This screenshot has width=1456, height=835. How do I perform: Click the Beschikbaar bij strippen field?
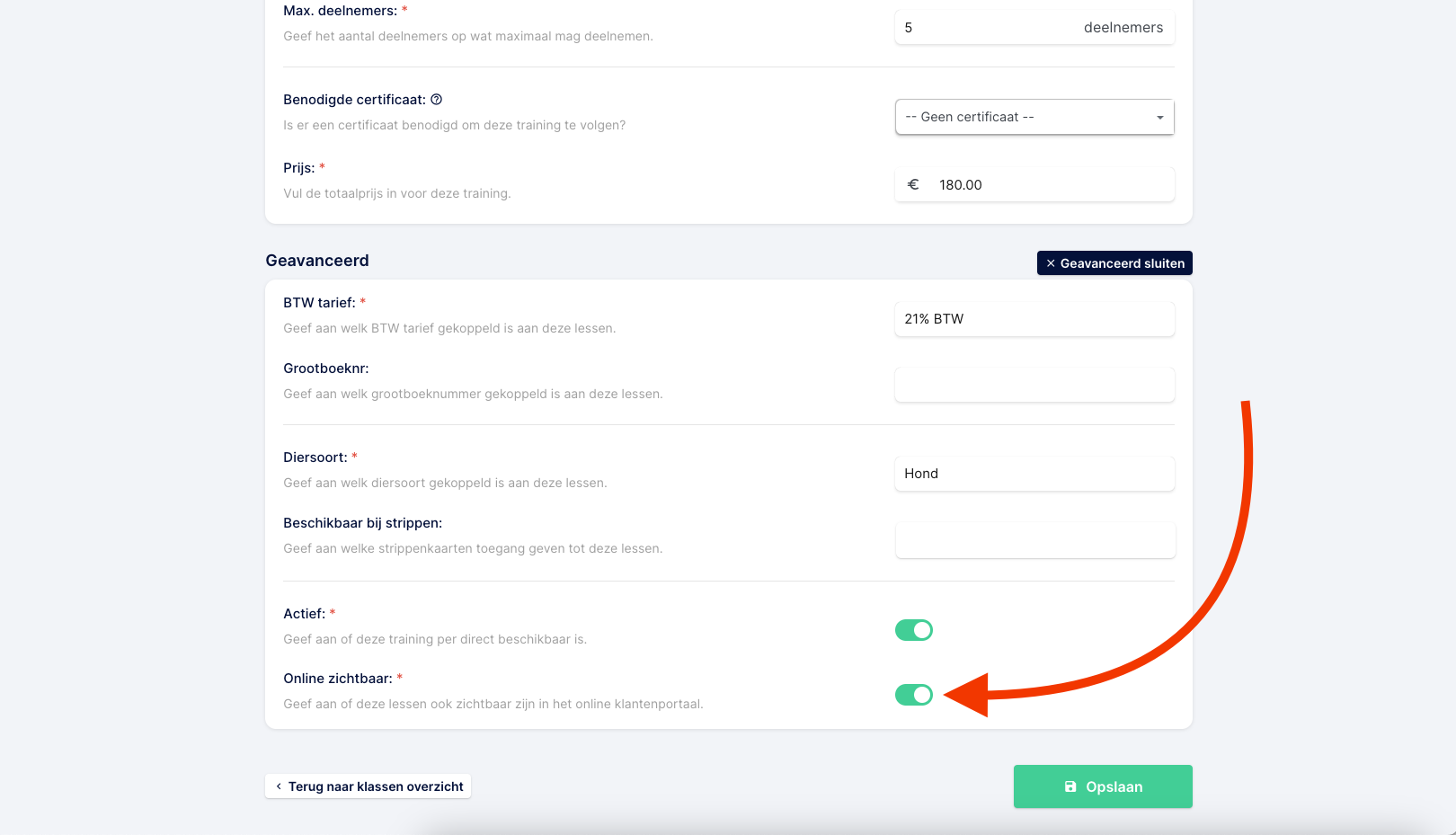pos(1034,540)
